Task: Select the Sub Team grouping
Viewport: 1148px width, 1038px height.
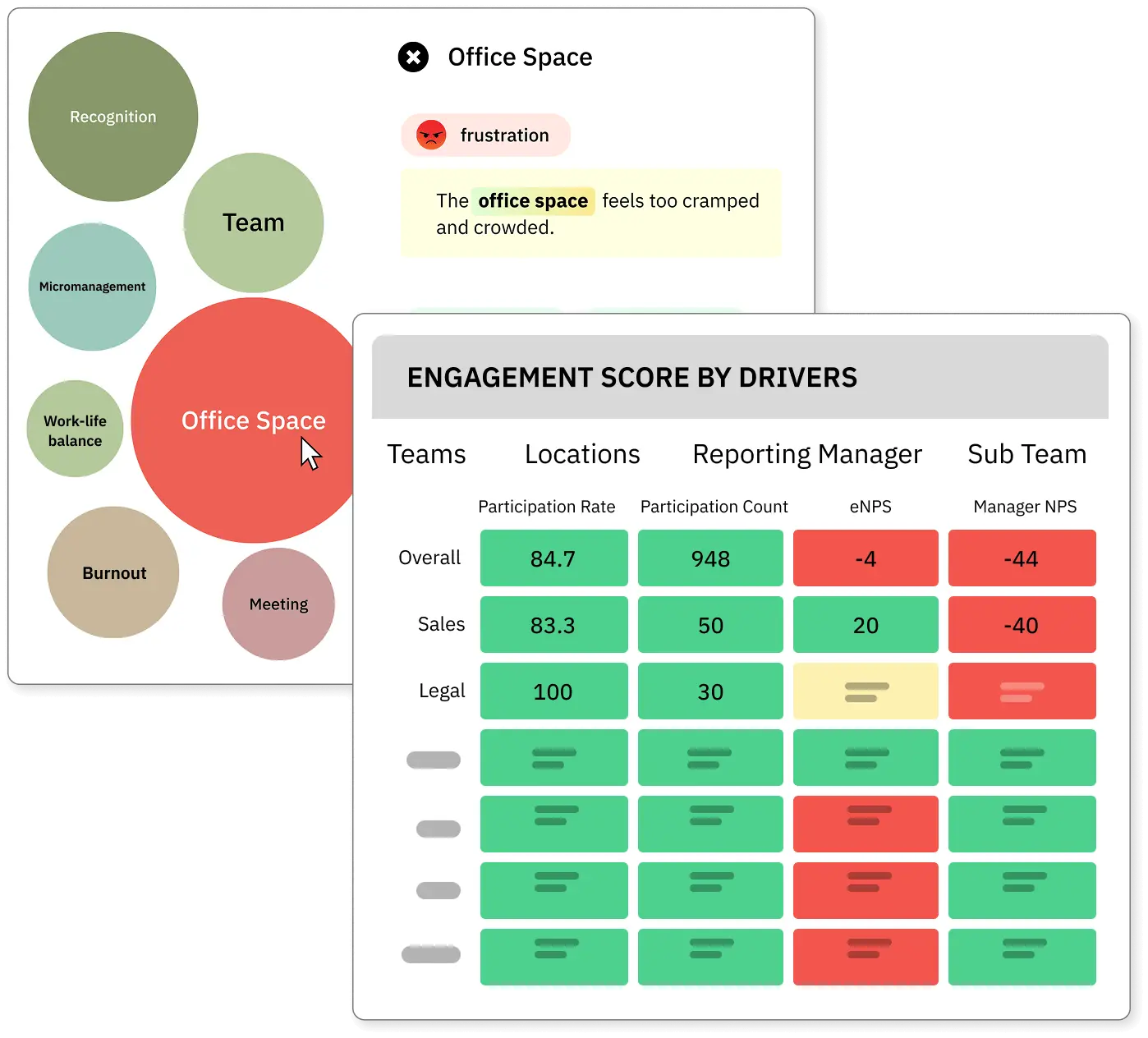Action: [x=1026, y=454]
